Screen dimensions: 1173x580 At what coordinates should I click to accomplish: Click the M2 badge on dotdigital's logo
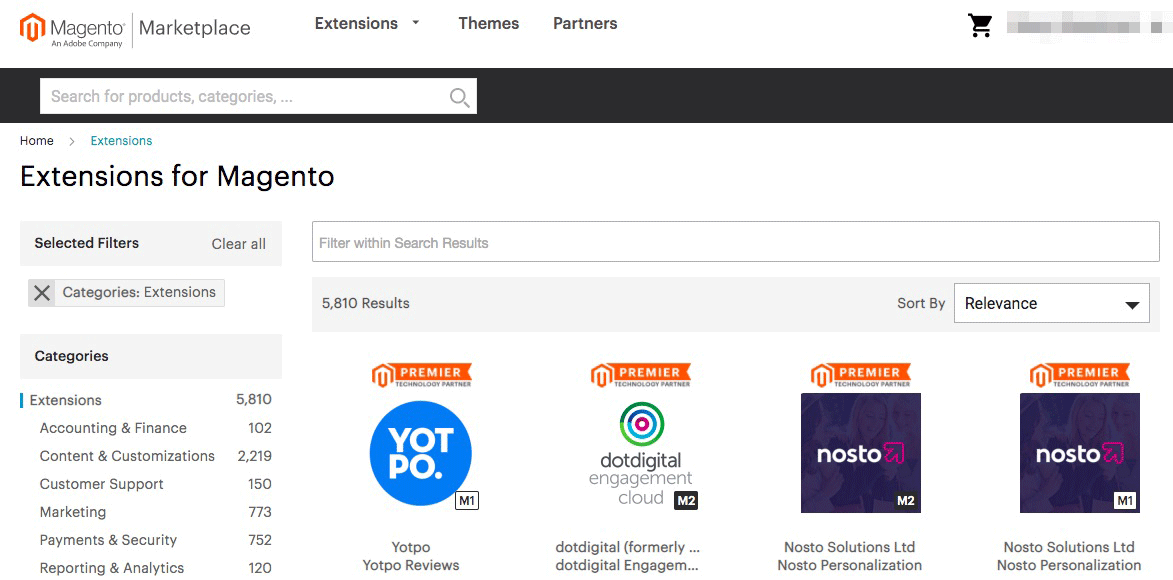[686, 500]
